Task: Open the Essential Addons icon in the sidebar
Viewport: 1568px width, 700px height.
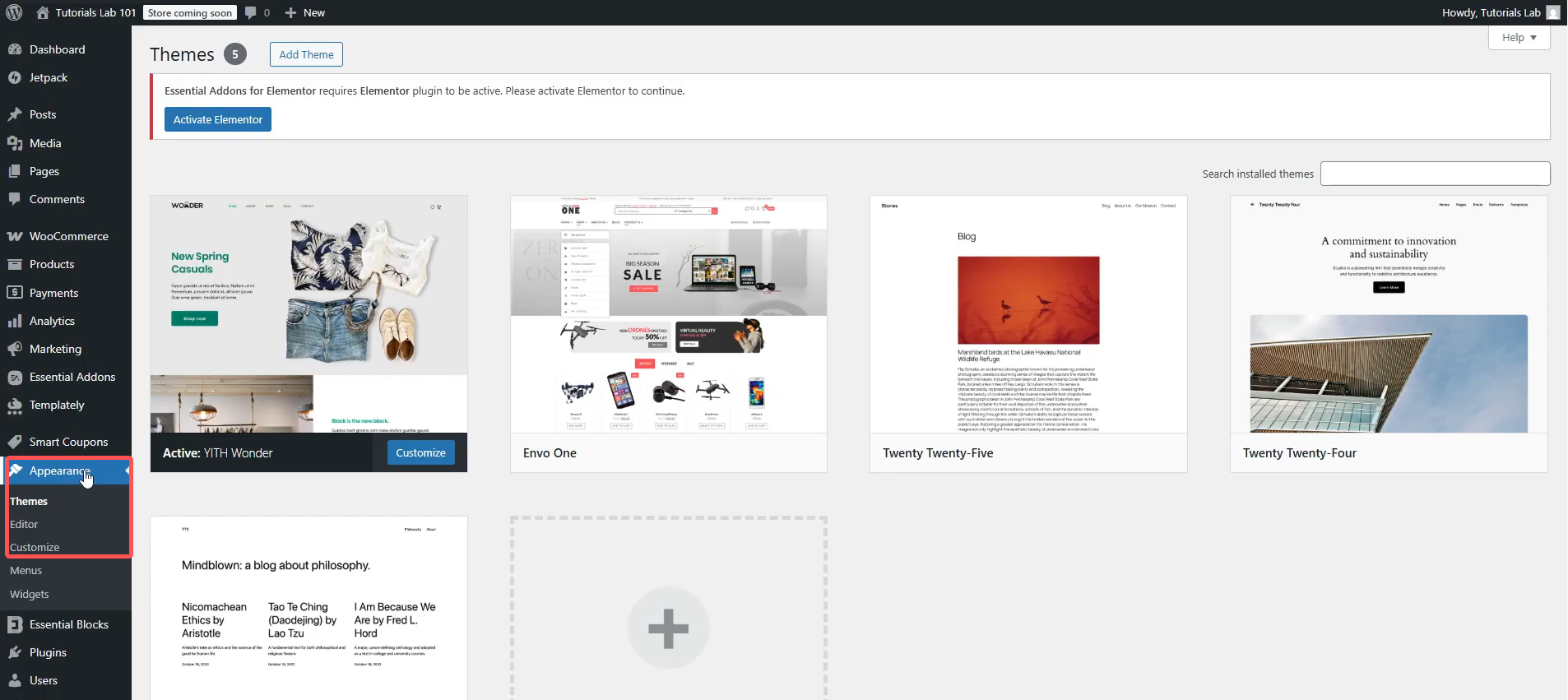Action: 15,377
